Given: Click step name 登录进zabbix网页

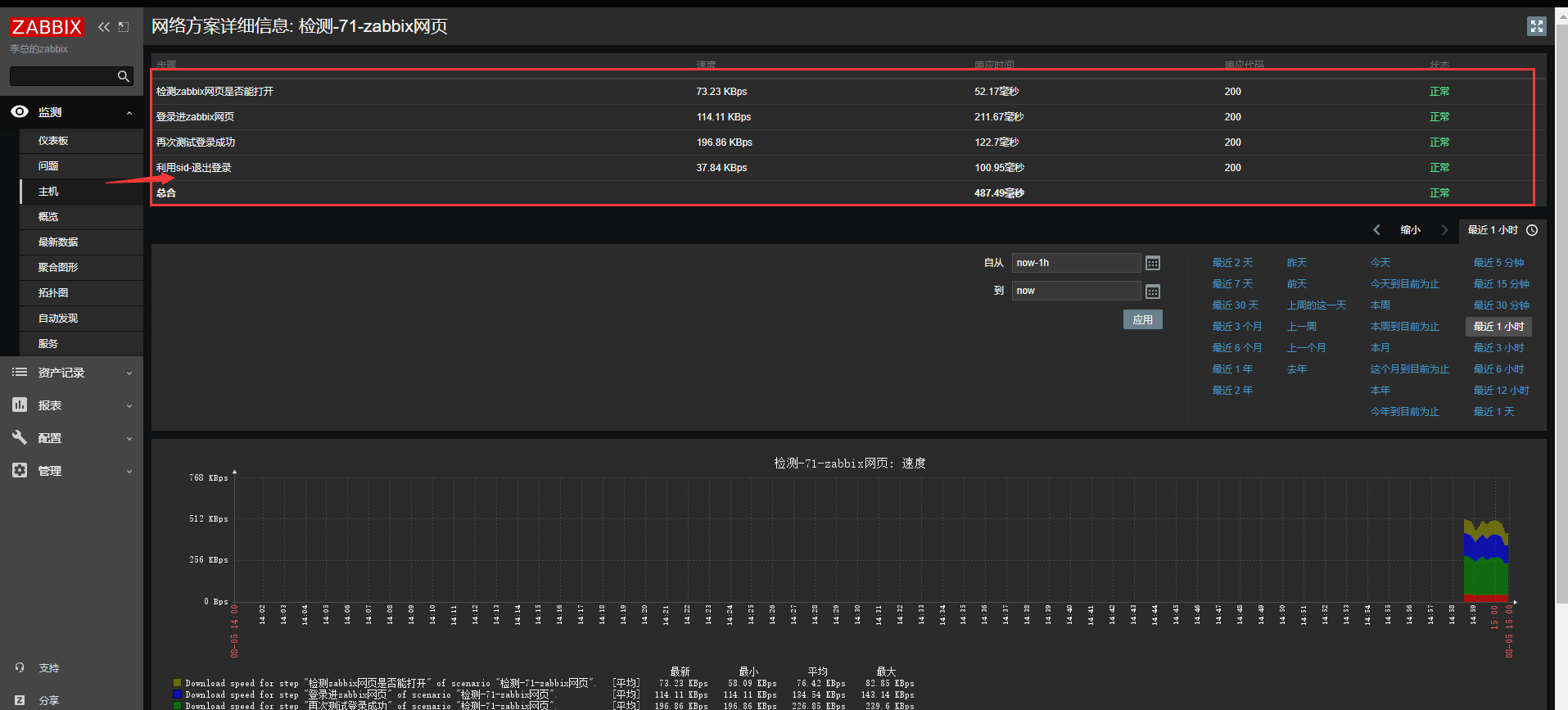Looking at the screenshot, I should pyautogui.click(x=195, y=117).
